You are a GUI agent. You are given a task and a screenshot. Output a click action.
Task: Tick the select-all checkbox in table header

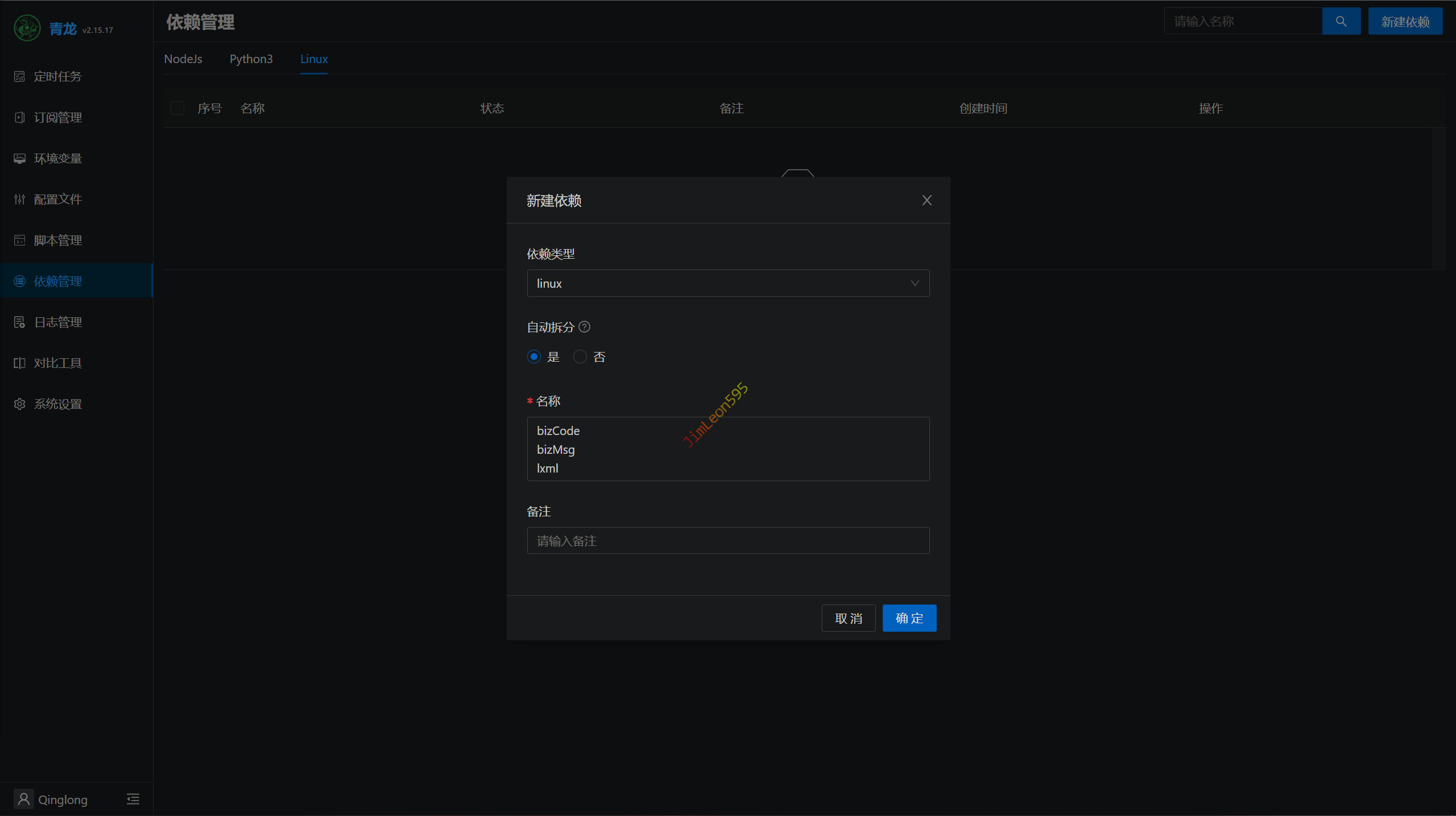click(x=177, y=108)
